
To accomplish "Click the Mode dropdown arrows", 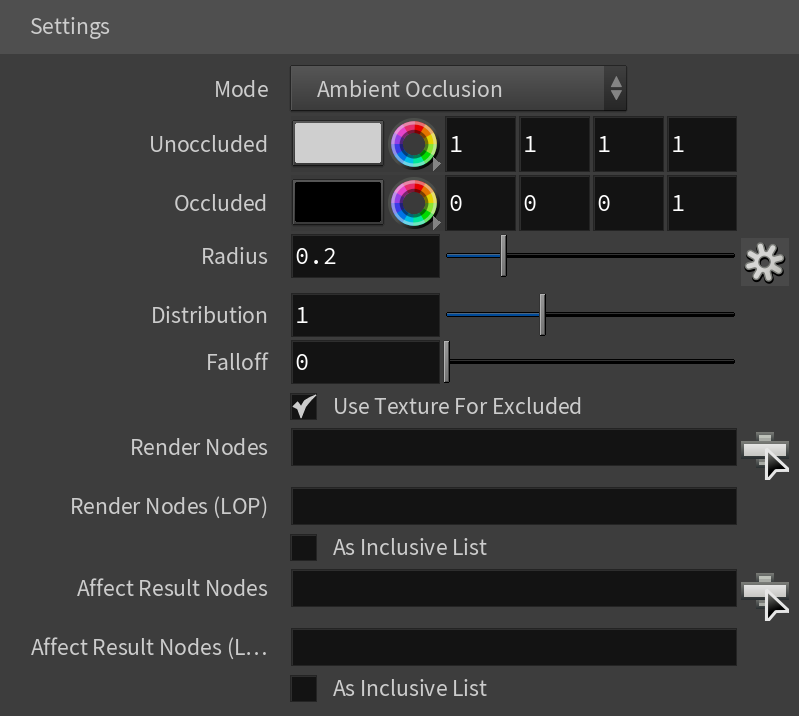I will tap(616, 89).
